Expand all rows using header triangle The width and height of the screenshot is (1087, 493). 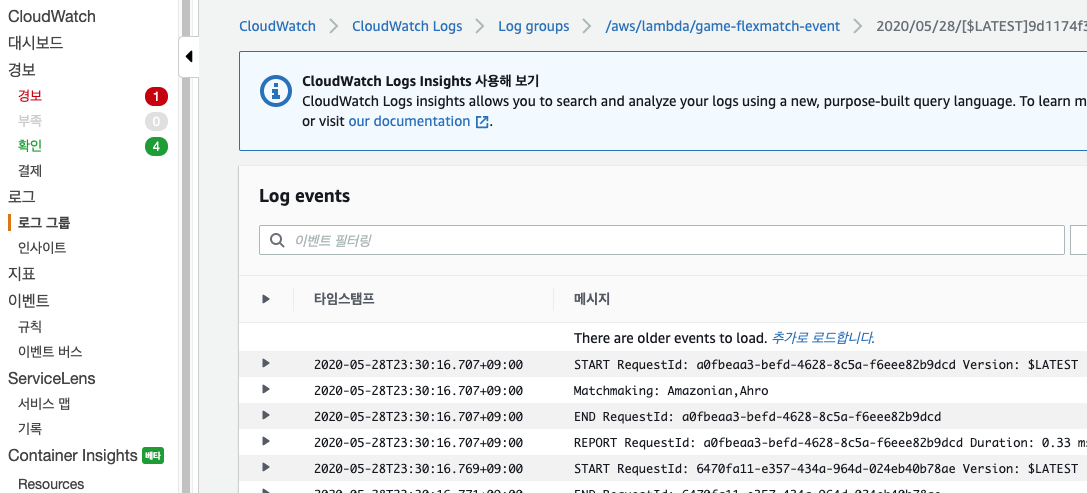(266, 299)
